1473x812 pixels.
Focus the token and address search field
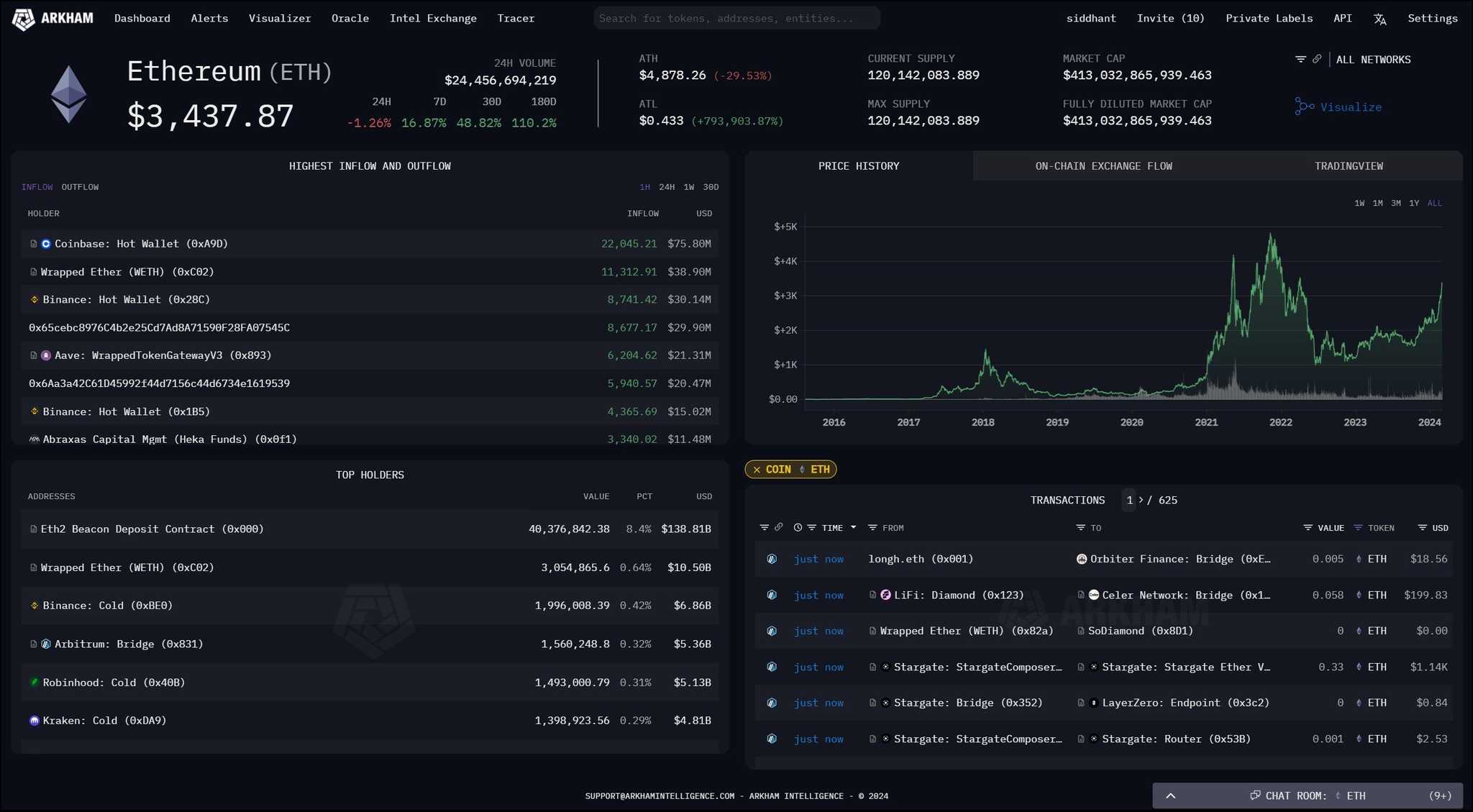pyautogui.click(x=736, y=19)
